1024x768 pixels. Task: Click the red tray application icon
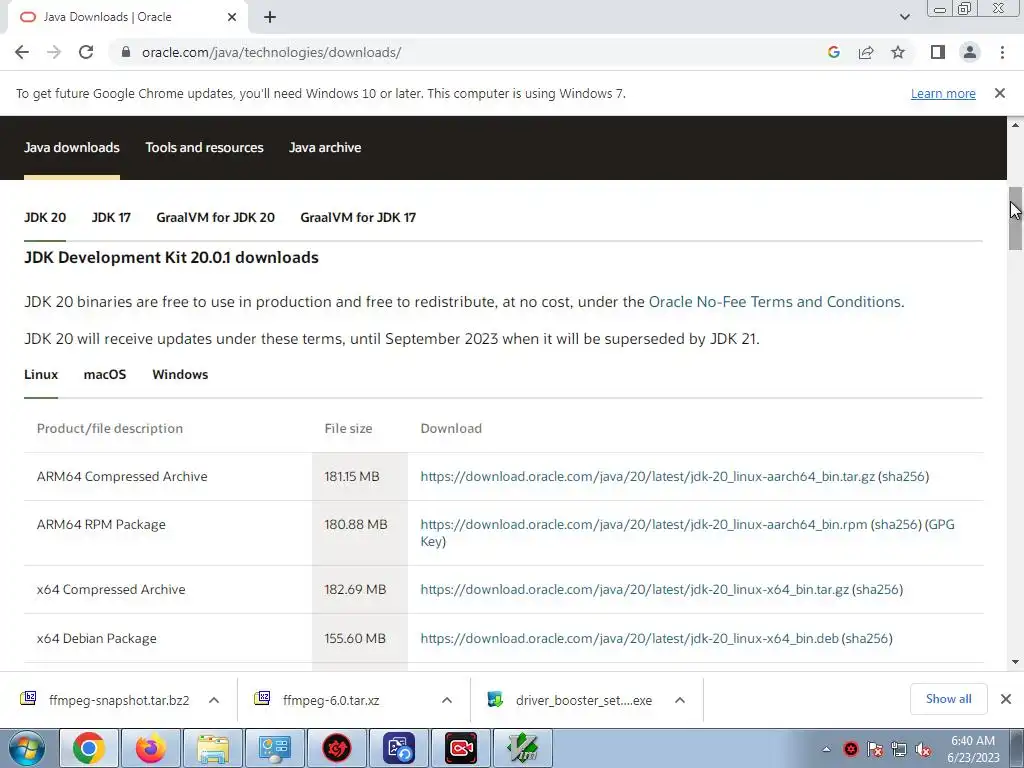click(x=850, y=749)
